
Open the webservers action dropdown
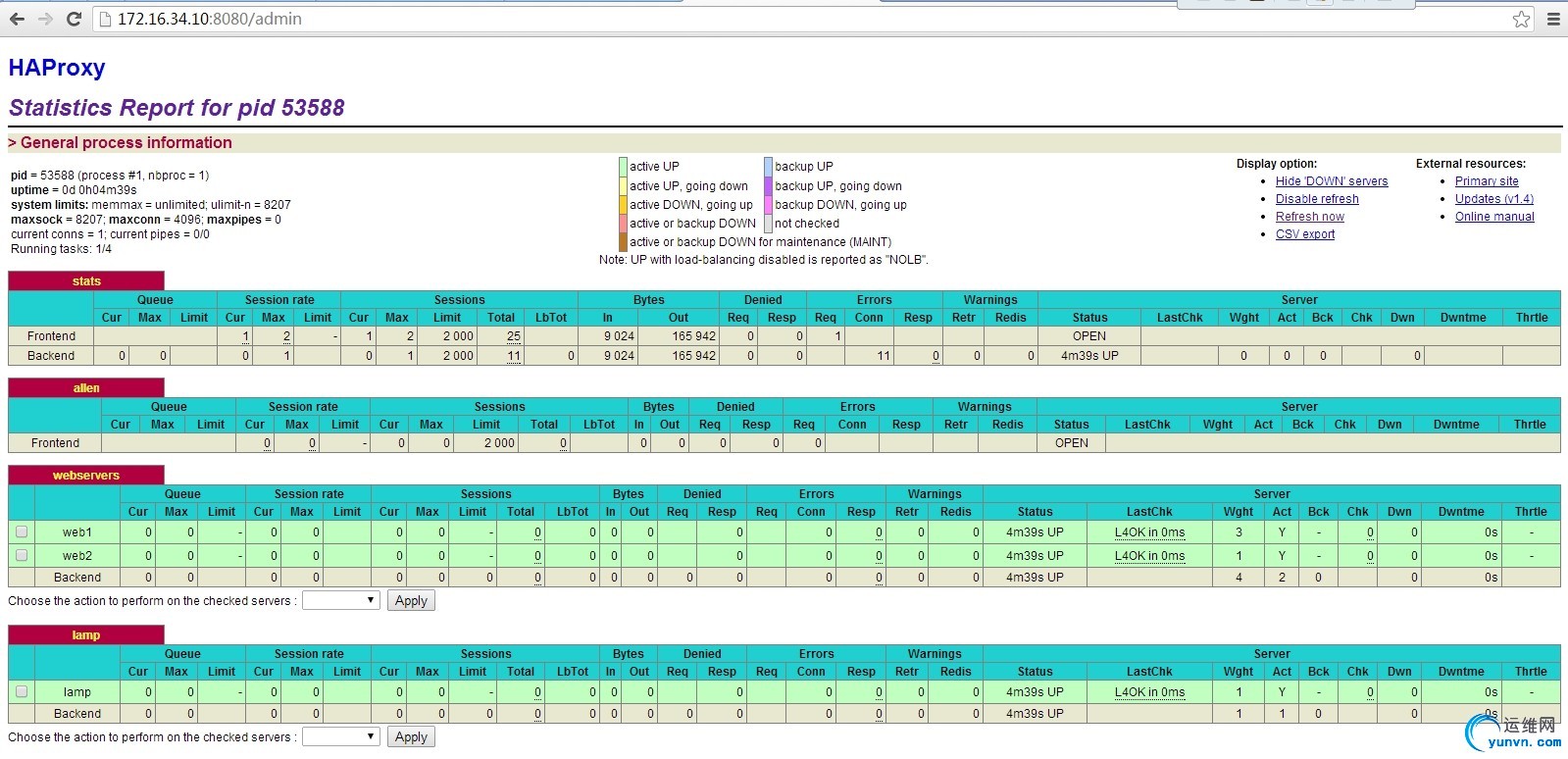pos(340,600)
